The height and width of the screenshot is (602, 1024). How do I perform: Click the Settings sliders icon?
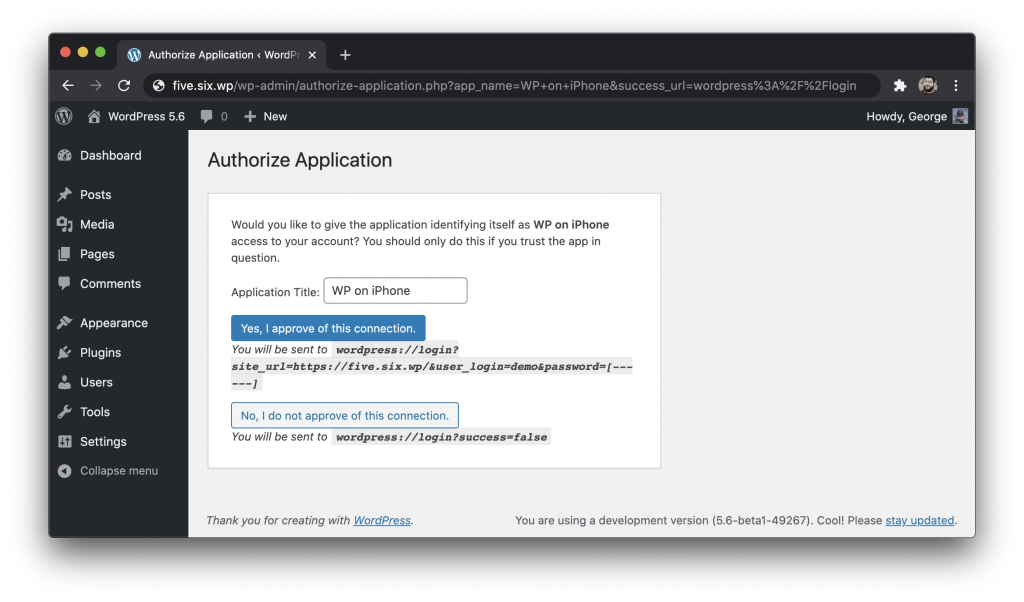(x=64, y=441)
